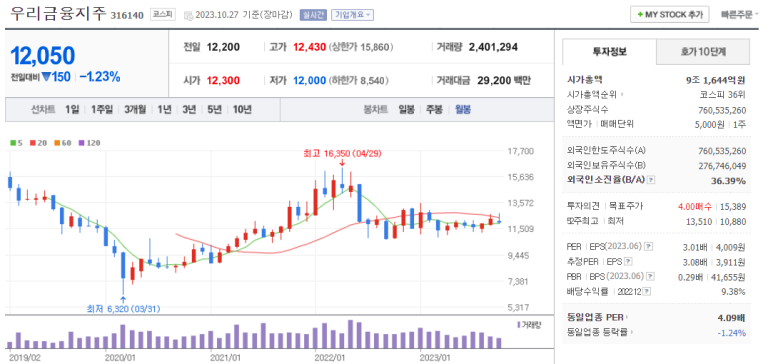Click the dividend yield 9.38%
773x364 pixels.
click(x=733, y=292)
